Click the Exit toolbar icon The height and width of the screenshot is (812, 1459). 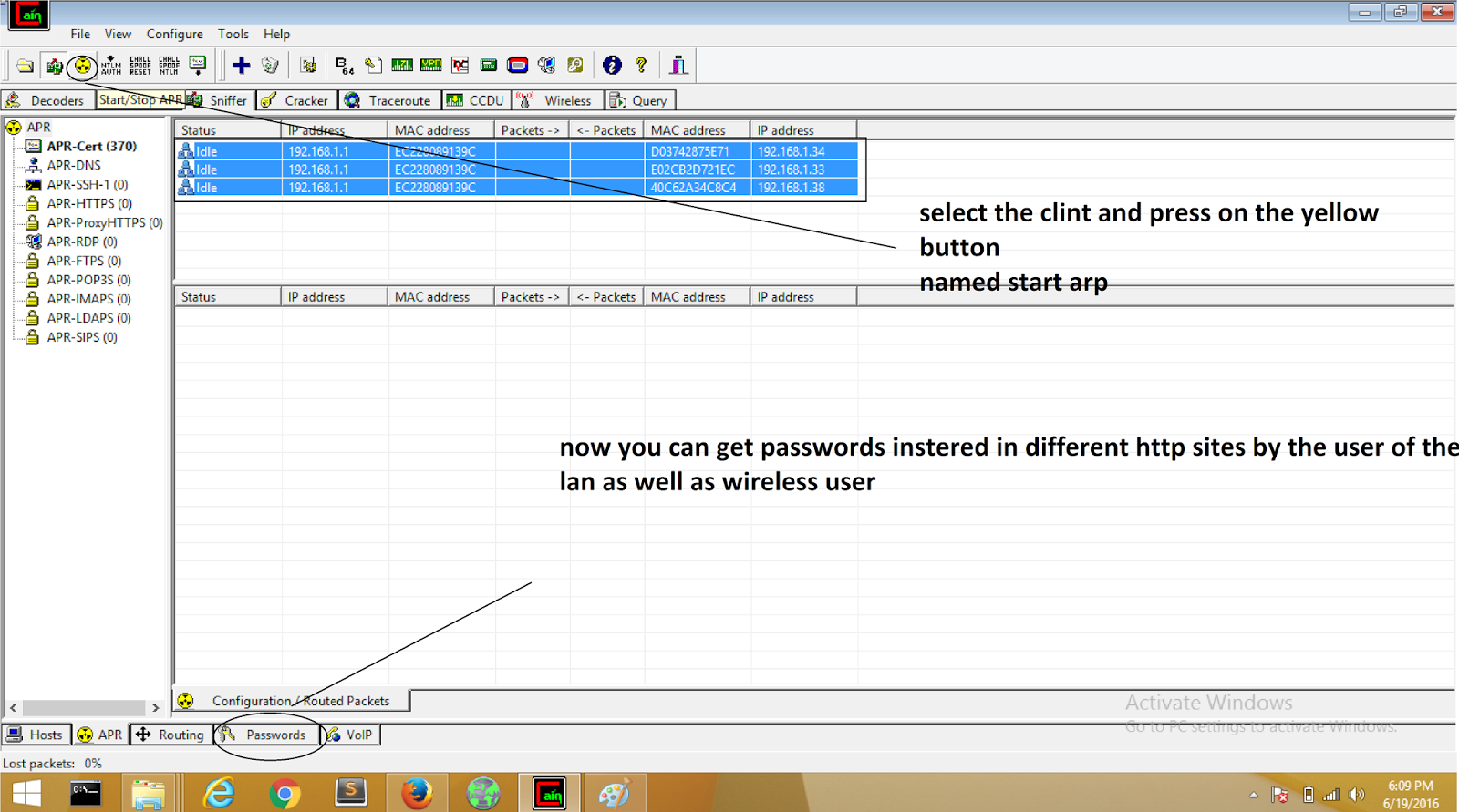[x=678, y=65]
